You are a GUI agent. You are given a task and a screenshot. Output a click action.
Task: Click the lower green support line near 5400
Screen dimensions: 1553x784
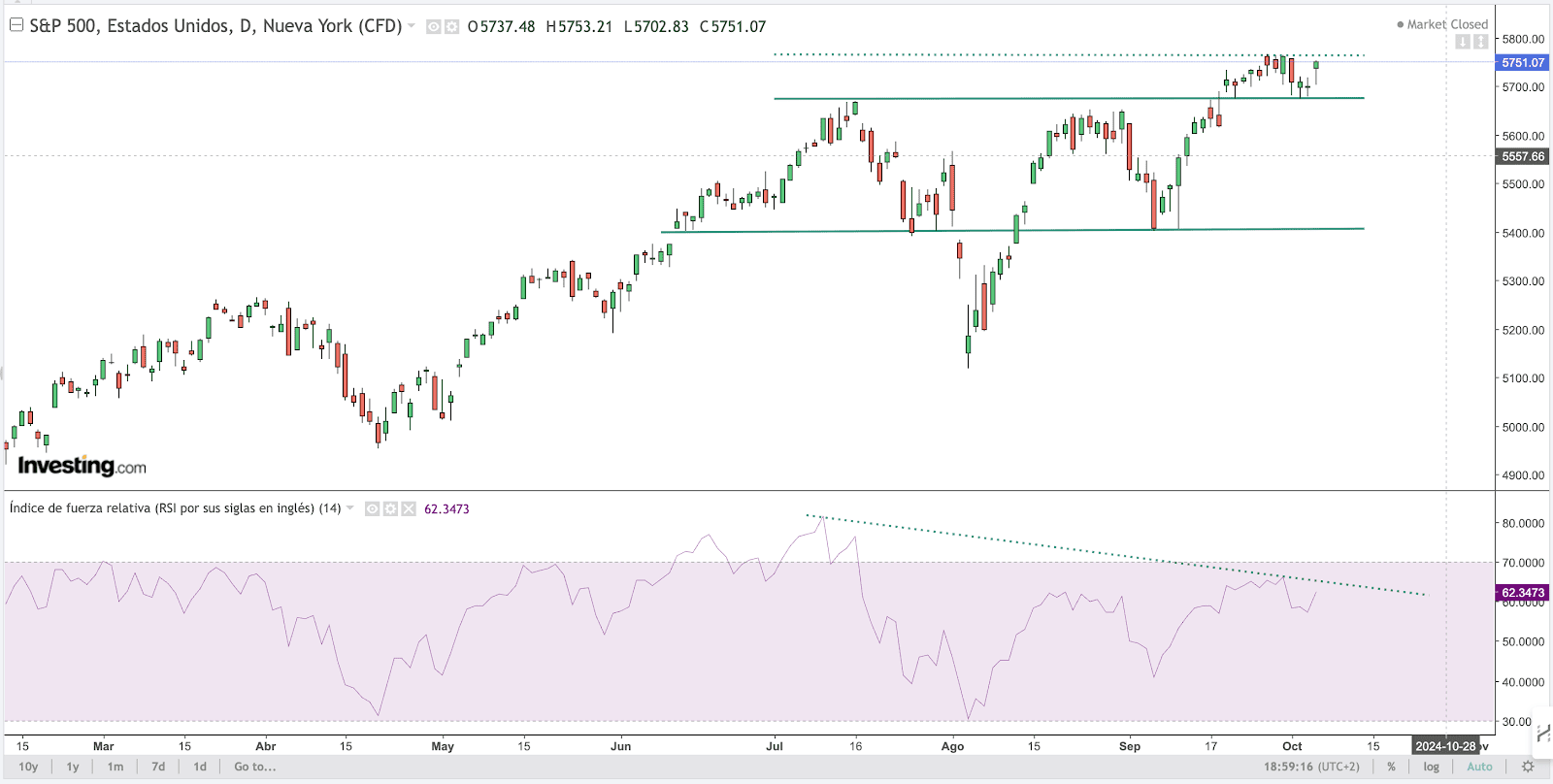point(1012,230)
